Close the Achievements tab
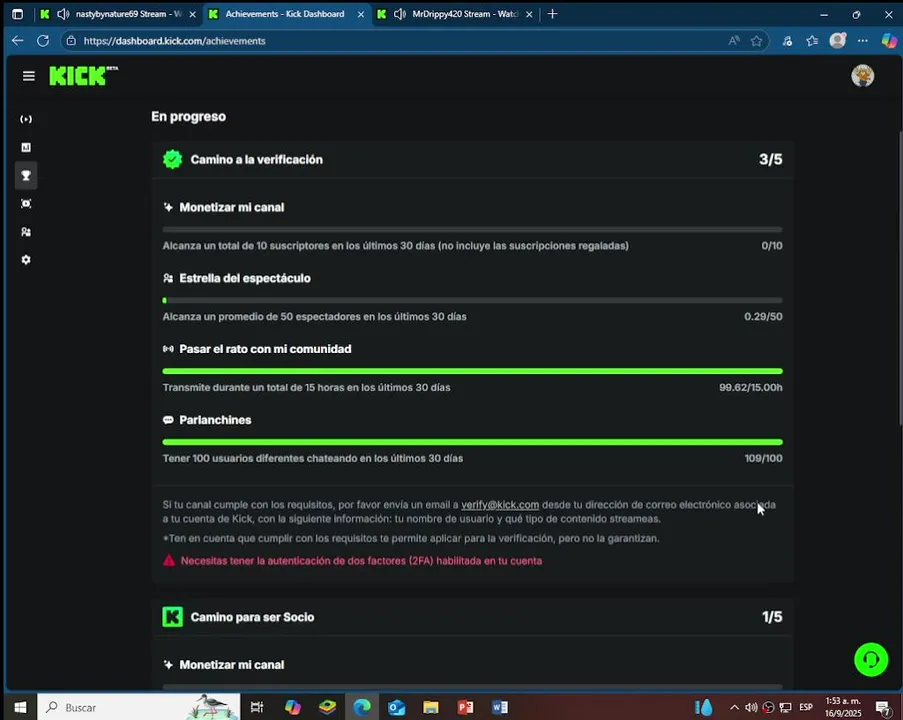This screenshot has width=903, height=720. [x=361, y=14]
